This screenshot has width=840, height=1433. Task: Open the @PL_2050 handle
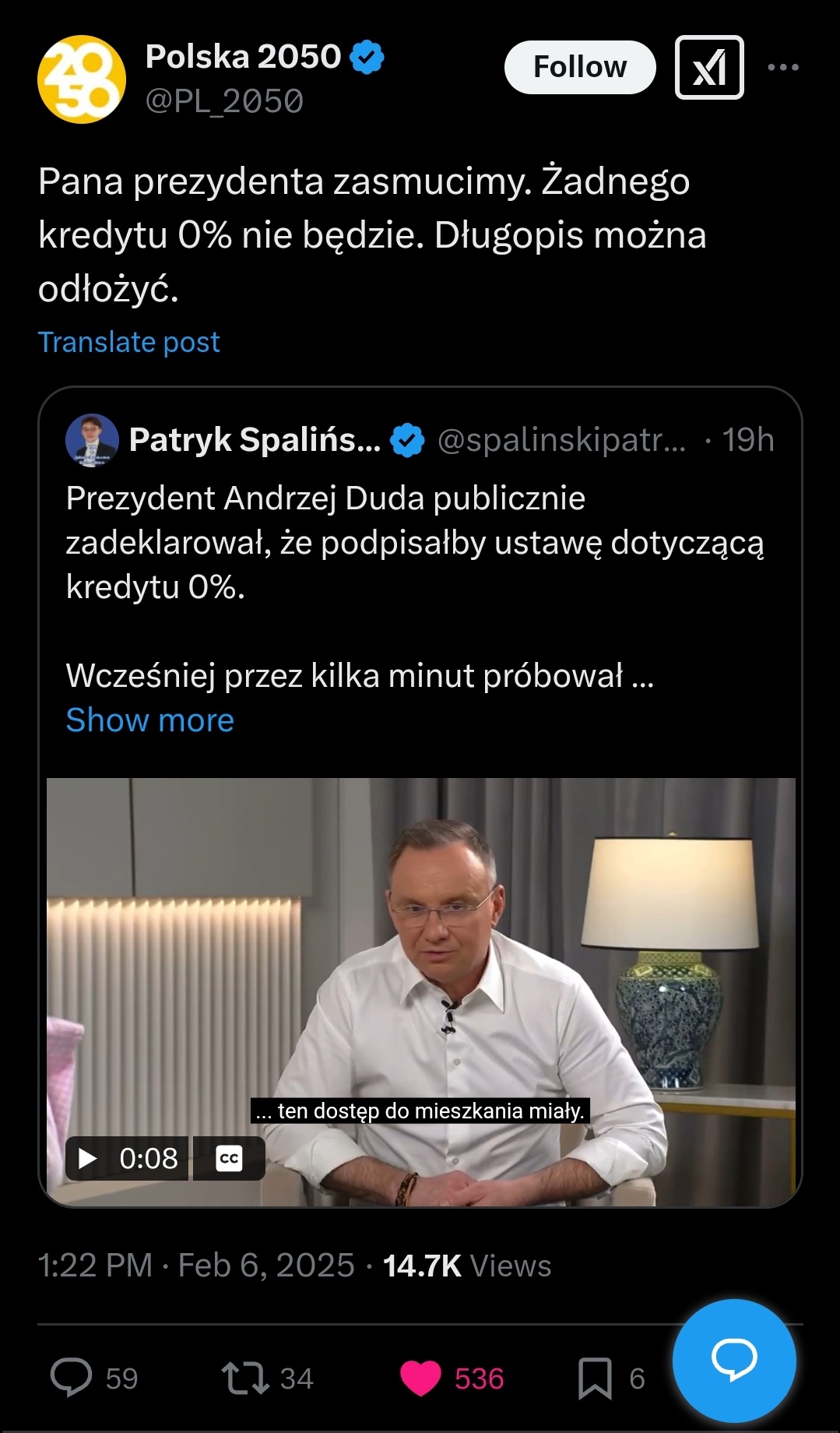coord(224,101)
